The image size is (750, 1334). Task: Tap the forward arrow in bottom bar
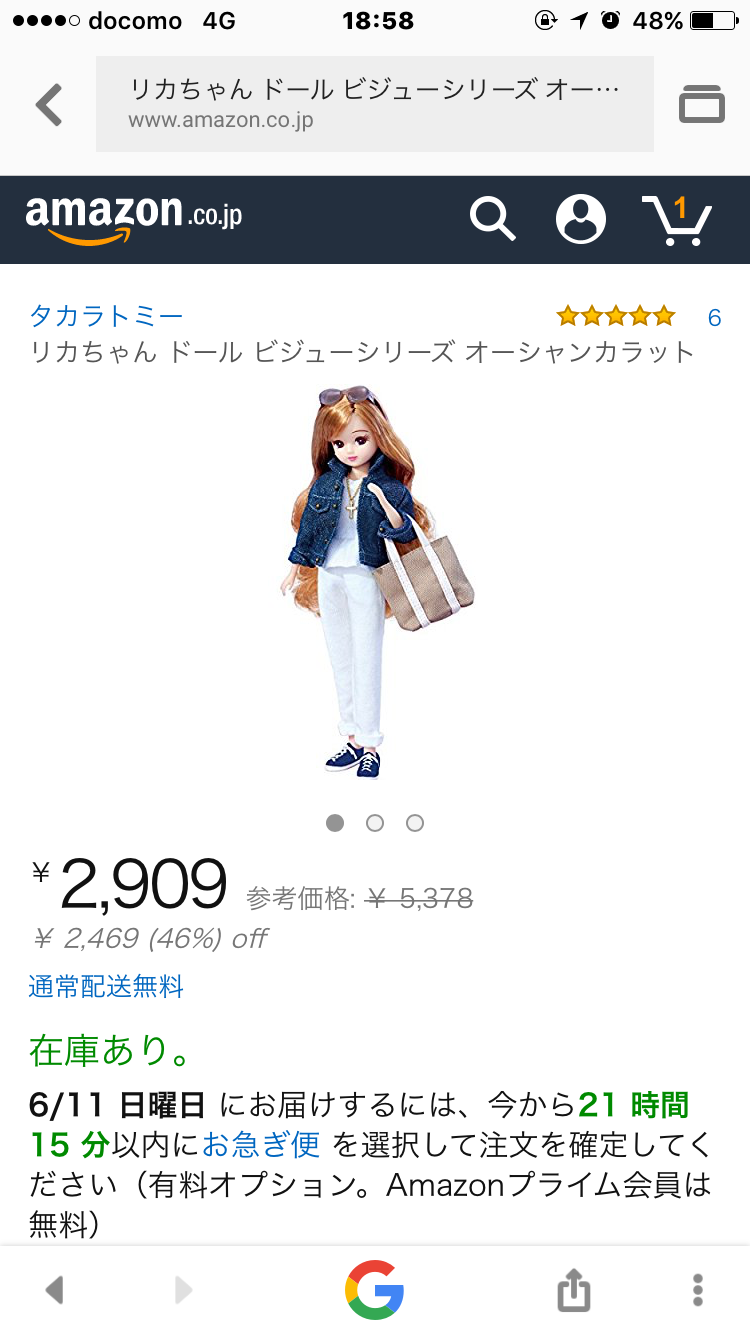click(x=183, y=1290)
